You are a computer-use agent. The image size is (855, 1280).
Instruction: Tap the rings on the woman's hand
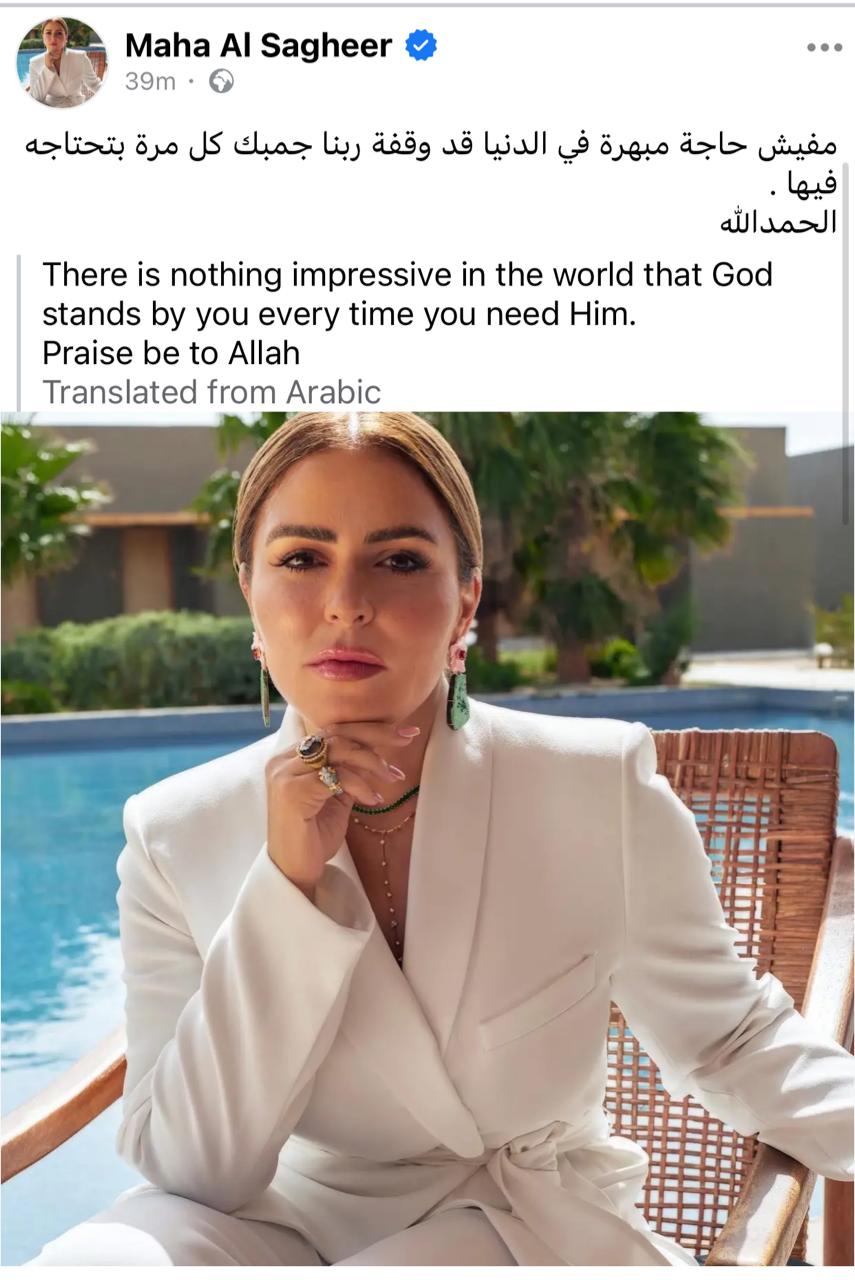pyautogui.click(x=317, y=760)
